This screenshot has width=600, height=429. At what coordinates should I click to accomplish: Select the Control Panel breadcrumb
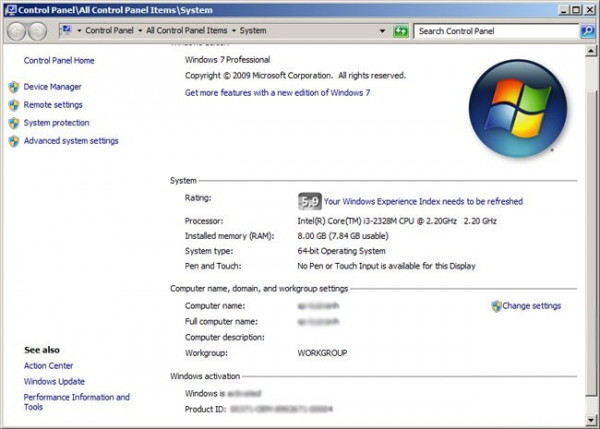109,31
